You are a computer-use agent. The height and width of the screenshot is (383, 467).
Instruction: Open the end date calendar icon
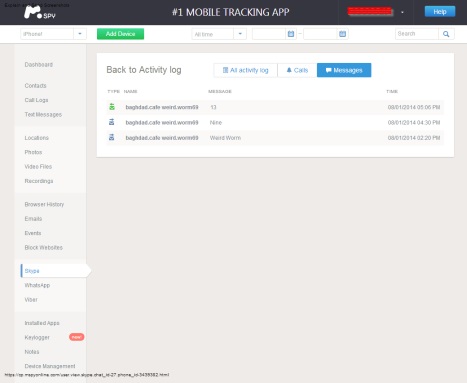click(x=342, y=34)
